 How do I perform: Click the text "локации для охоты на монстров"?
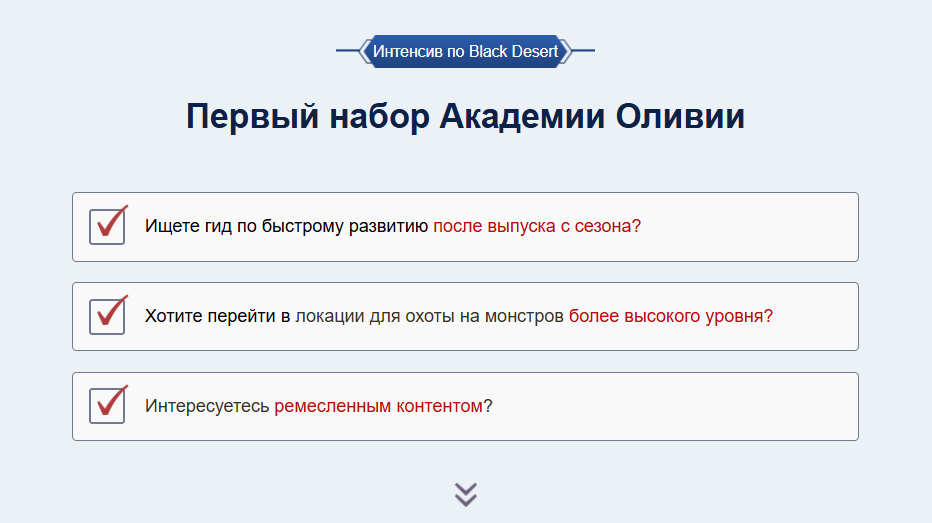(429, 316)
